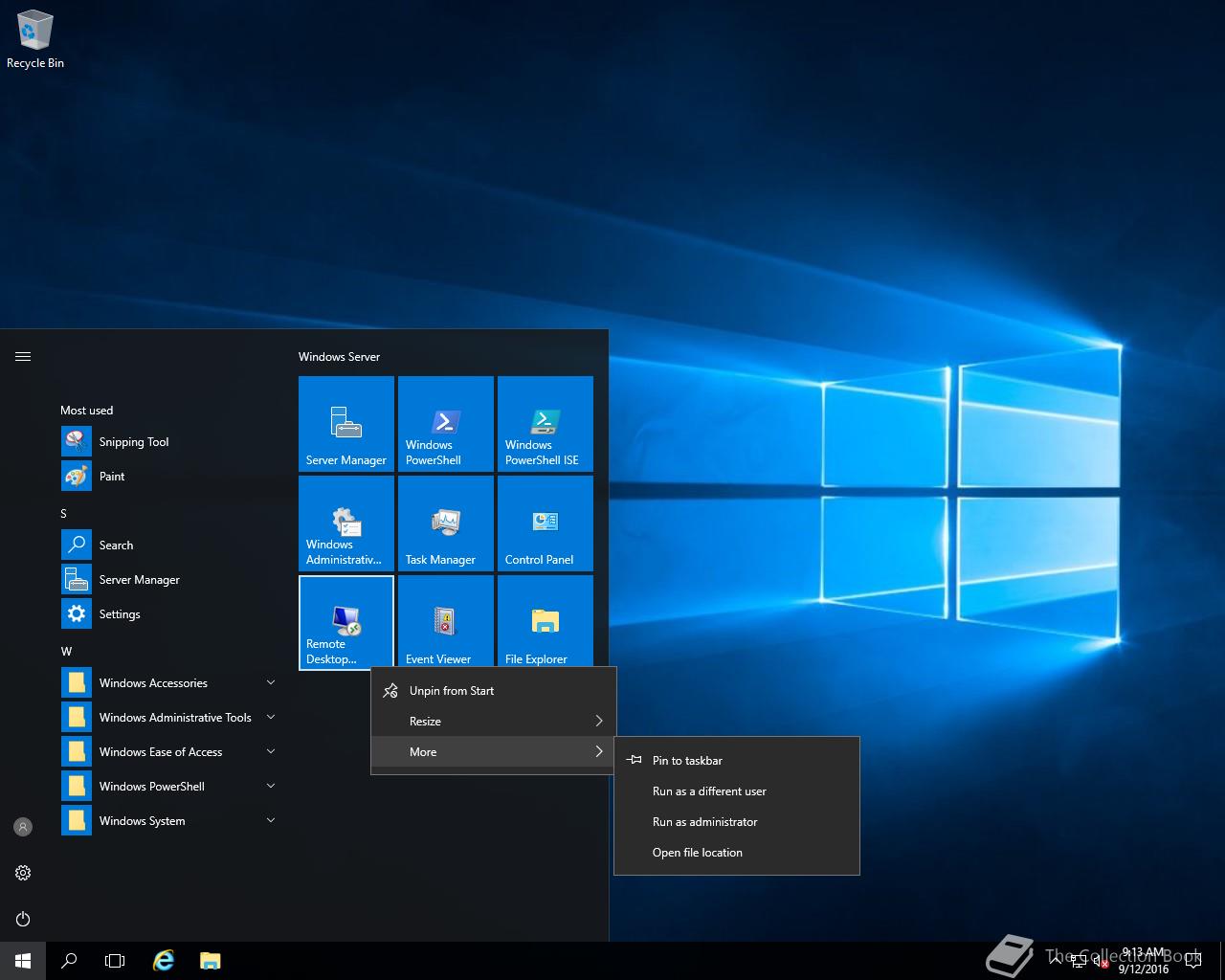Click the Windows Server group heading
Image resolution: width=1225 pixels, height=980 pixels.
(339, 356)
